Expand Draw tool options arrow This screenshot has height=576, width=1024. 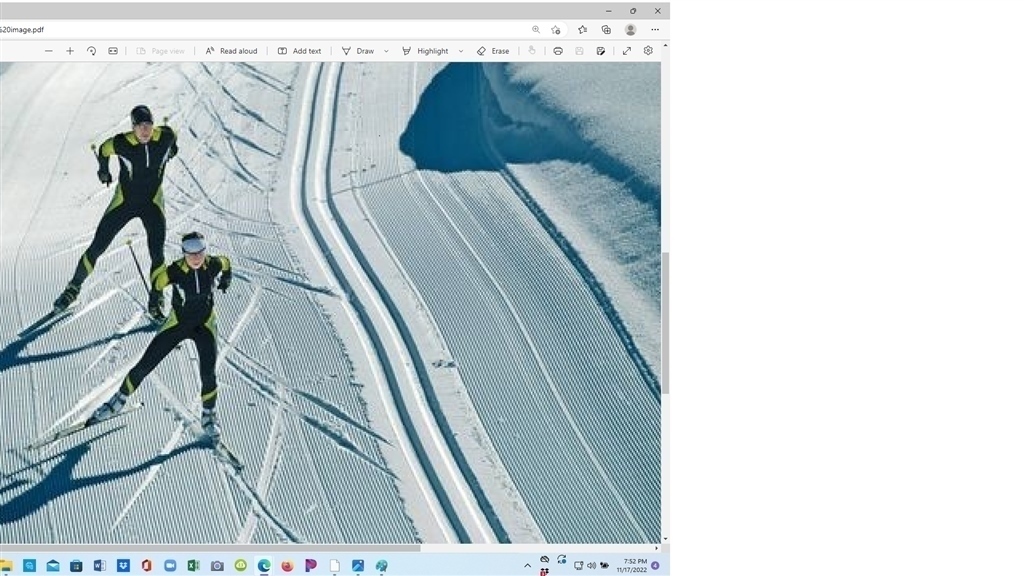click(386, 51)
